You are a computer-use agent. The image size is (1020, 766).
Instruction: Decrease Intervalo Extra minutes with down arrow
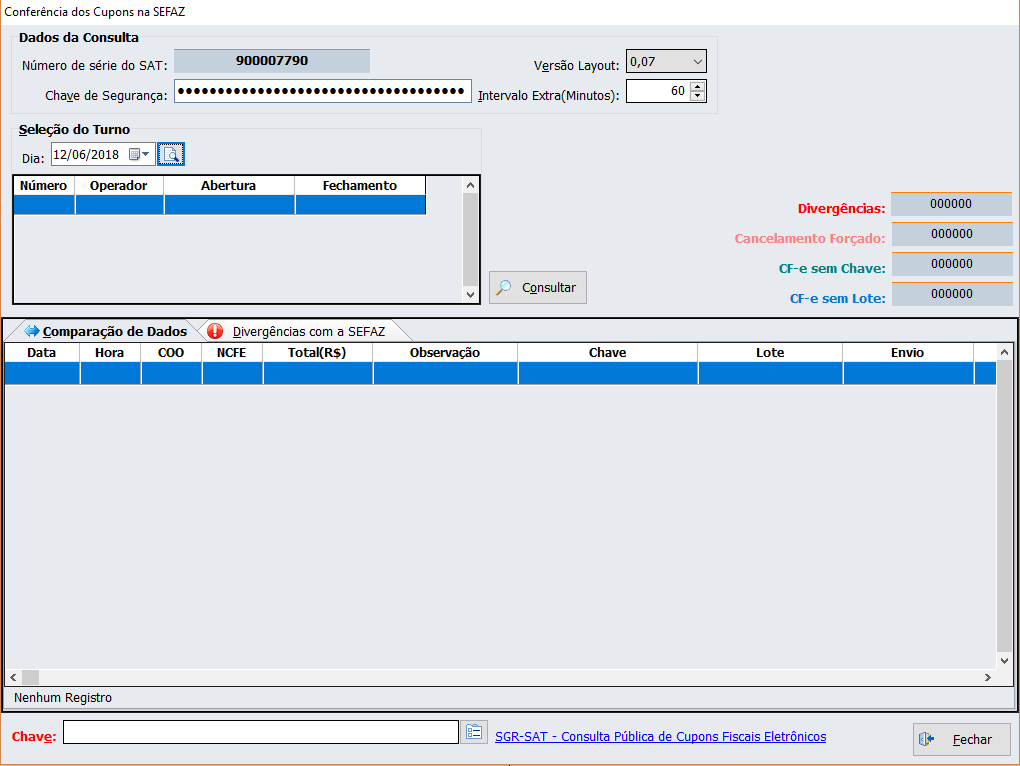(x=698, y=96)
